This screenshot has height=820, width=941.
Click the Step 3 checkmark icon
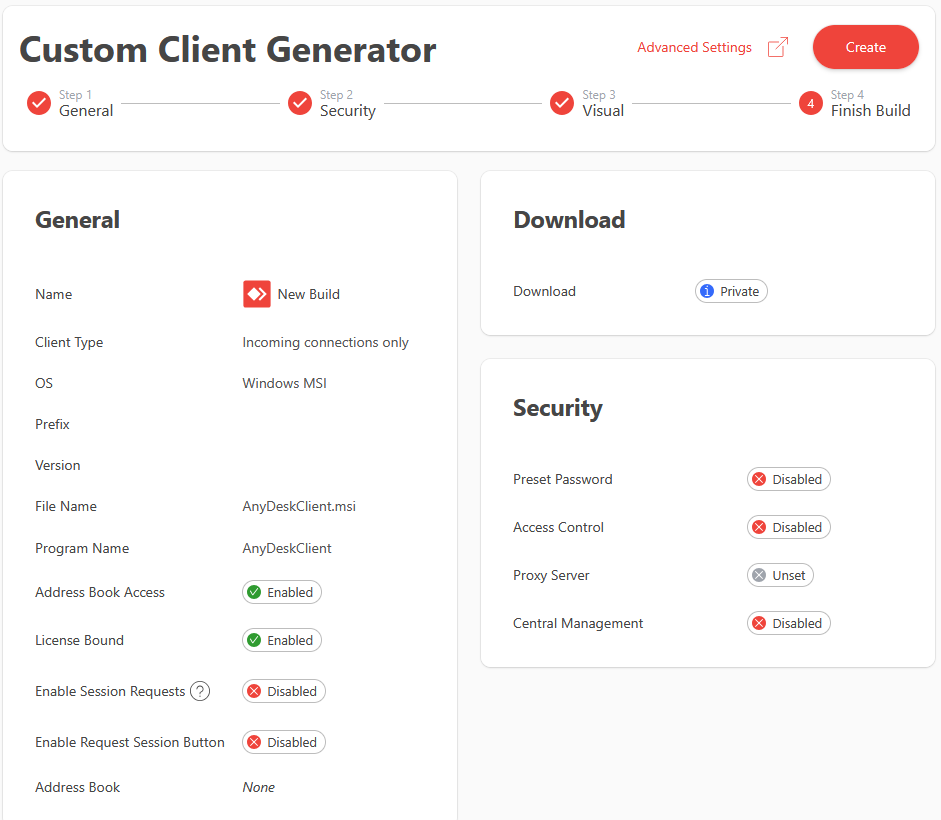coord(562,103)
